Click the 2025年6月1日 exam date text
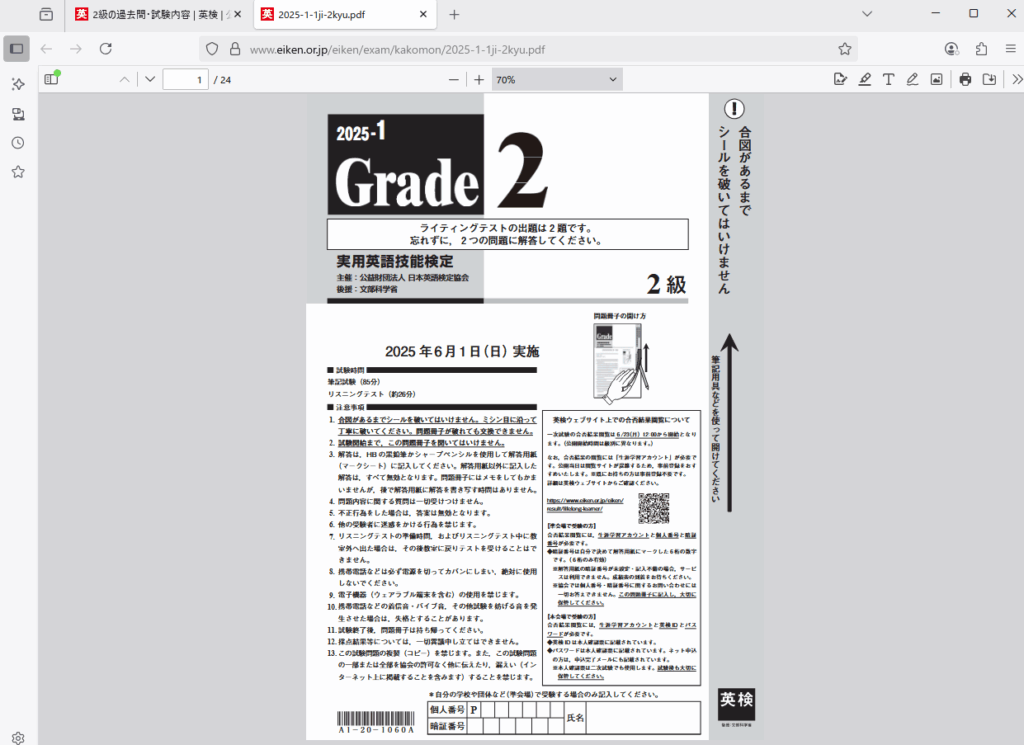The width and height of the screenshot is (1024, 745). 462,351
